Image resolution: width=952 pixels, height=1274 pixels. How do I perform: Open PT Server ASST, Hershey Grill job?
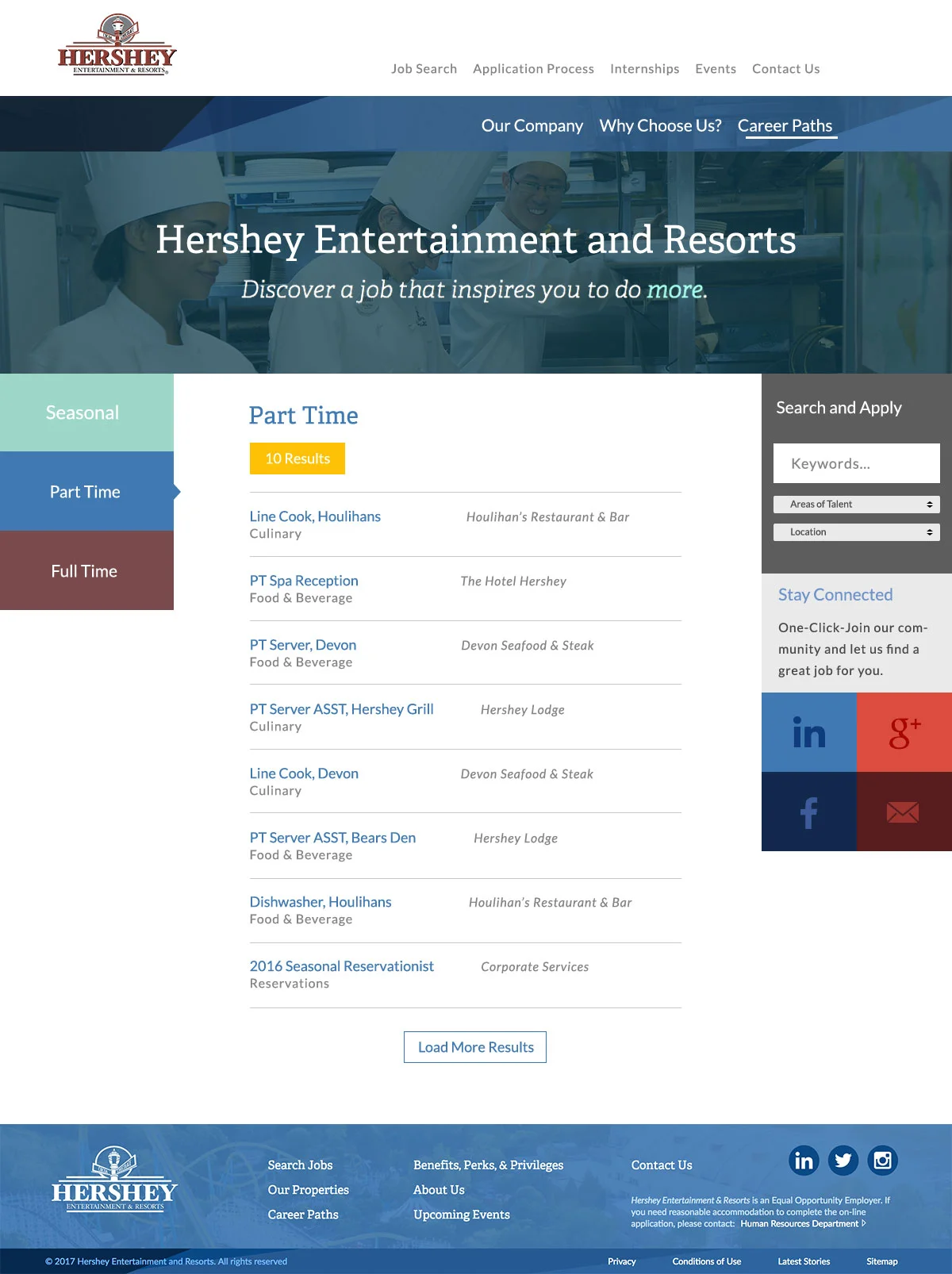[x=342, y=709]
